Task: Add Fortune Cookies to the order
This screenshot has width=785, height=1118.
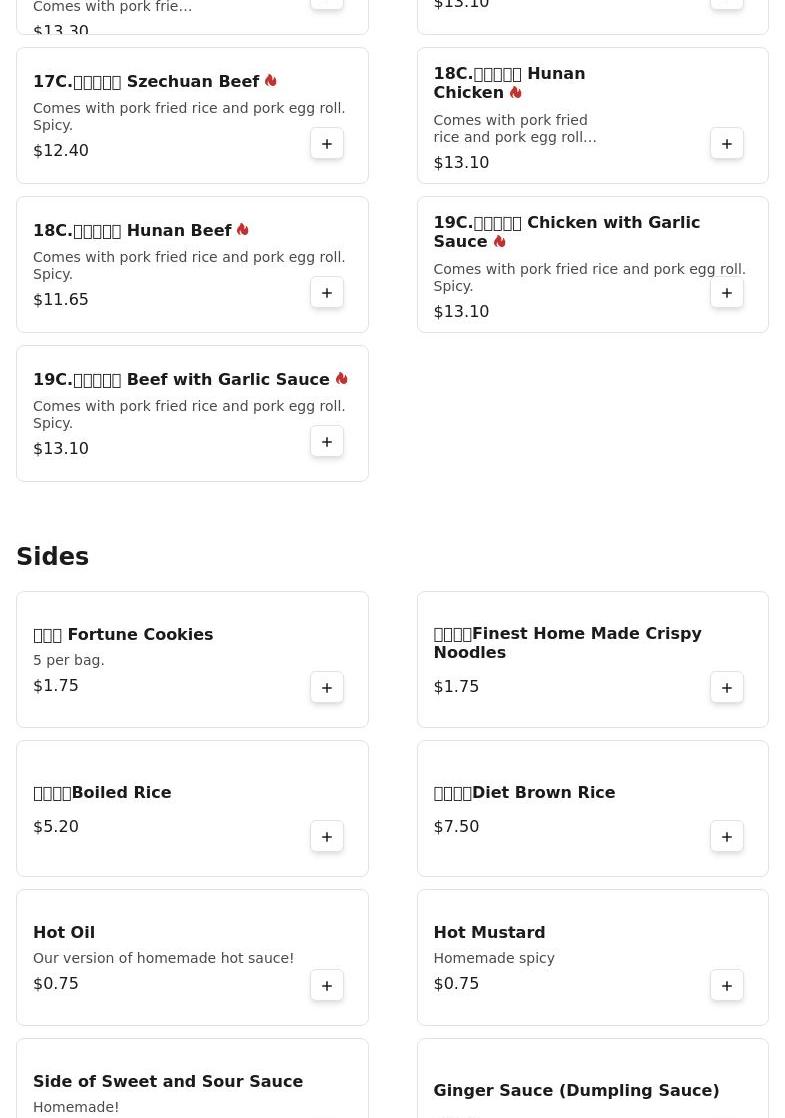Action: click(x=327, y=688)
